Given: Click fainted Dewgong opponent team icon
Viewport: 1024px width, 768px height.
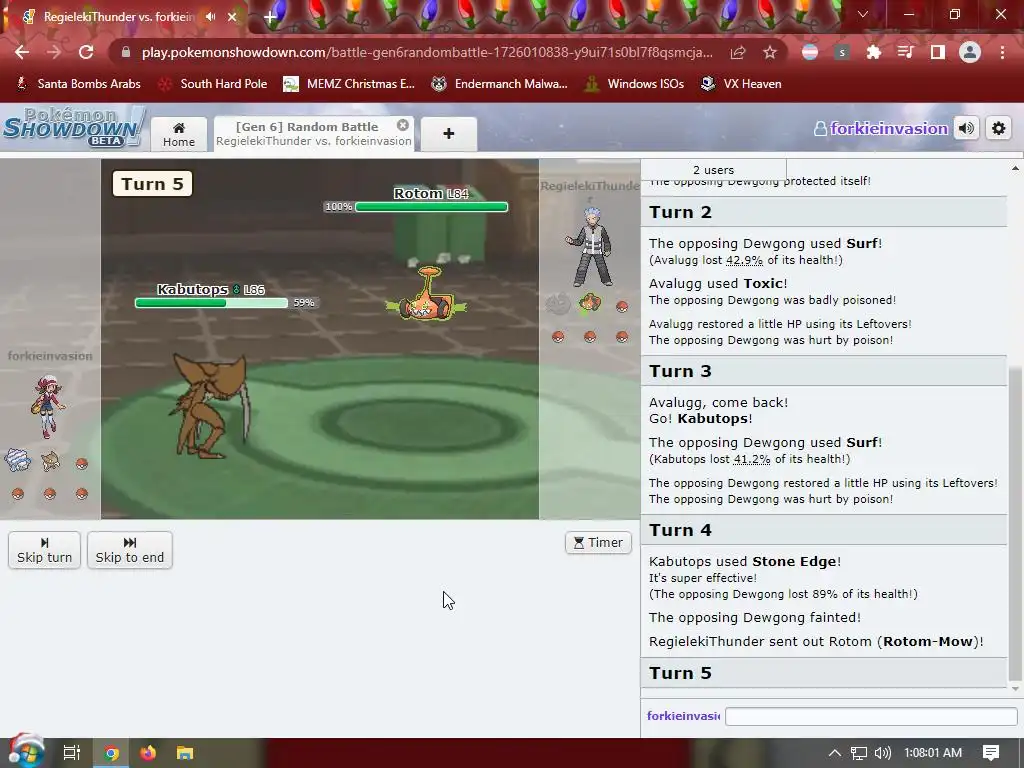Looking at the screenshot, I should pyautogui.click(x=558, y=304).
